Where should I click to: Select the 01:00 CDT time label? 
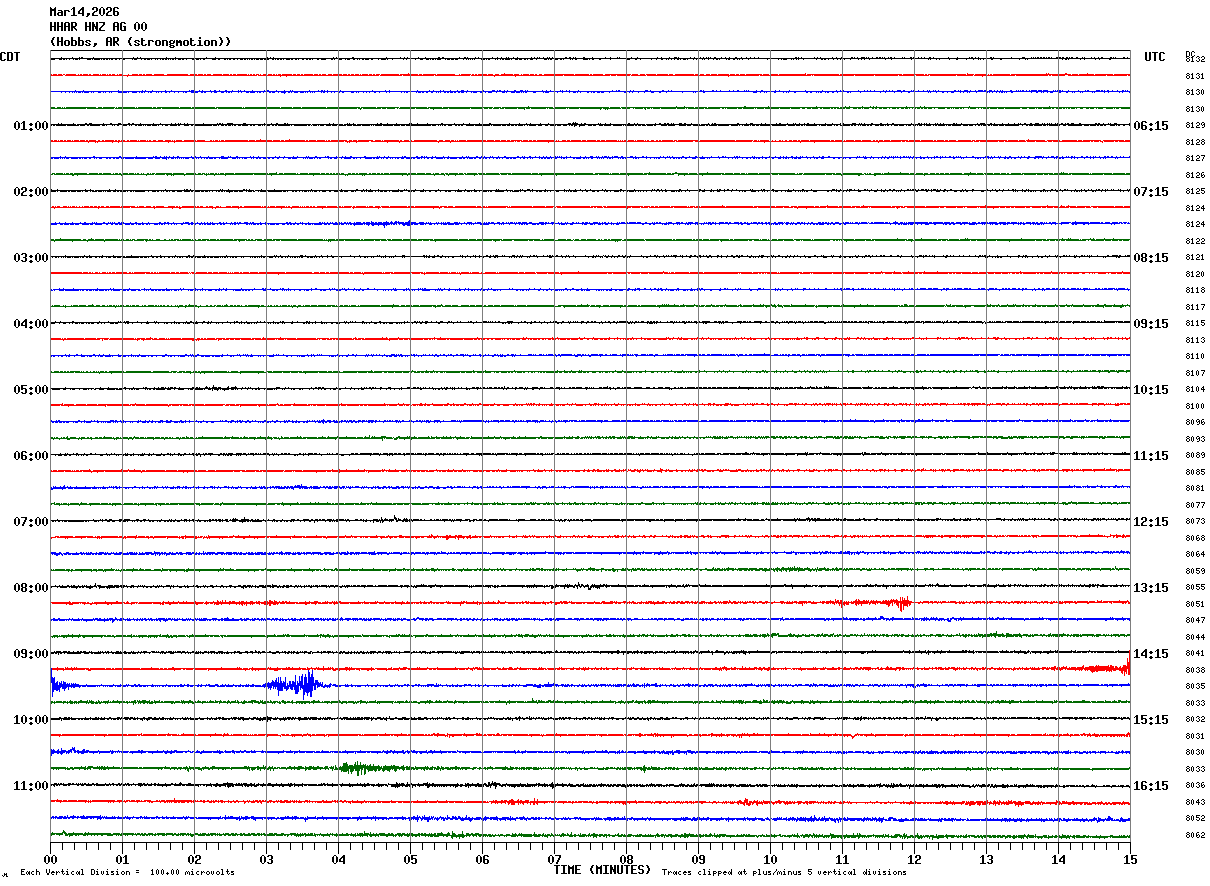tap(30, 126)
